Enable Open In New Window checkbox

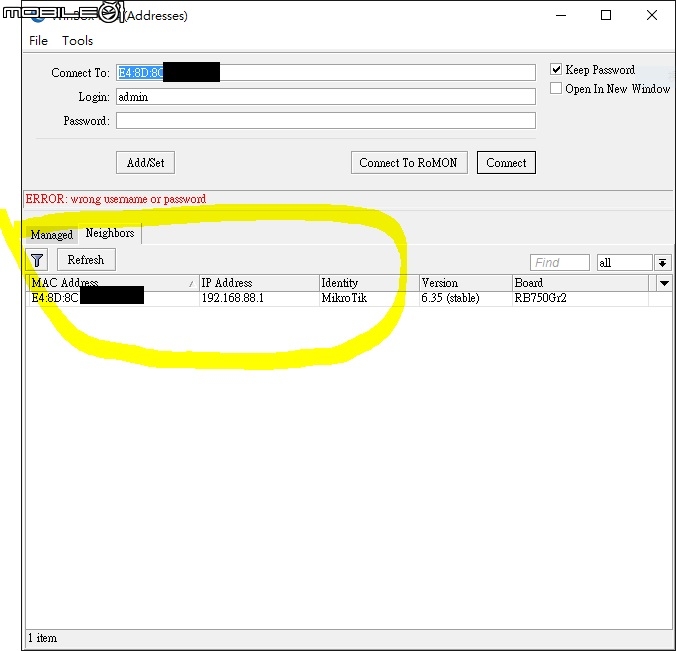tap(556, 88)
